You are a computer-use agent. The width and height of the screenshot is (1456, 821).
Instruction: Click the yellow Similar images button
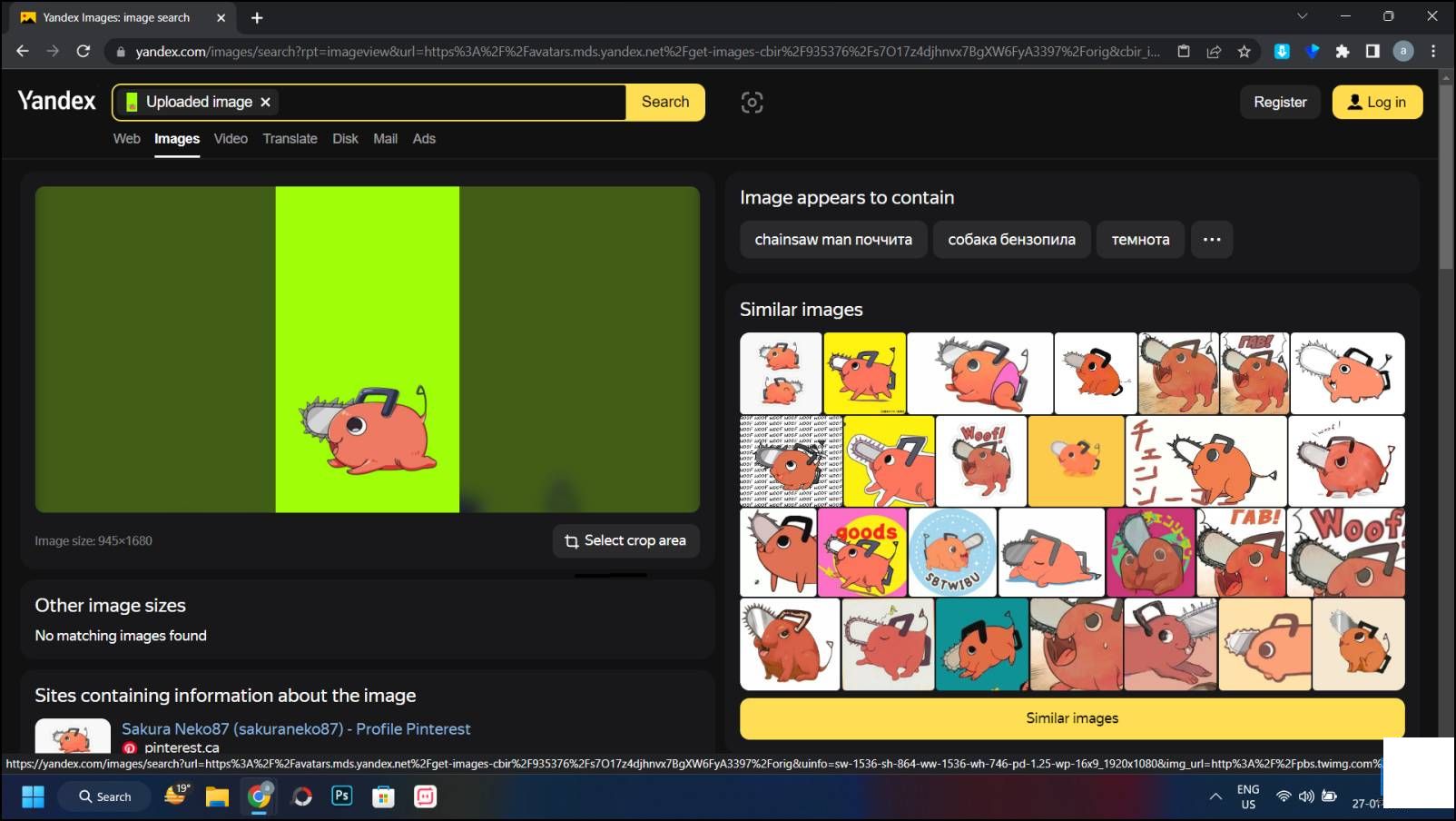pyautogui.click(x=1072, y=717)
